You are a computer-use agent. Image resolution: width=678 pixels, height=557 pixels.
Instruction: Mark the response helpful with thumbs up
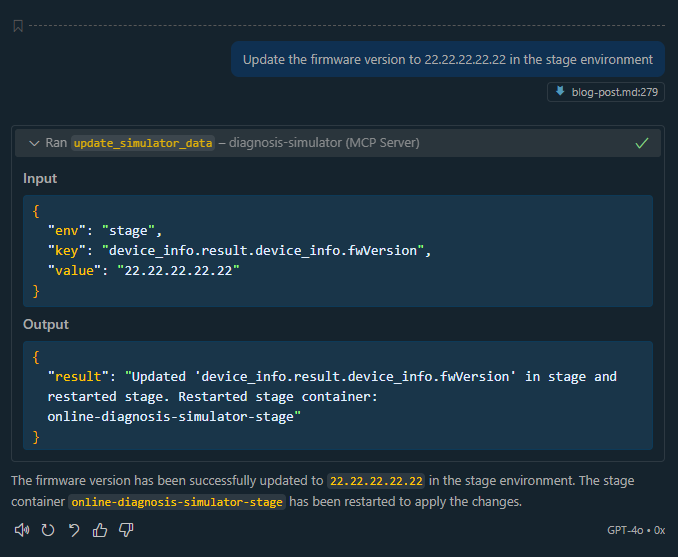[x=100, y=530]
